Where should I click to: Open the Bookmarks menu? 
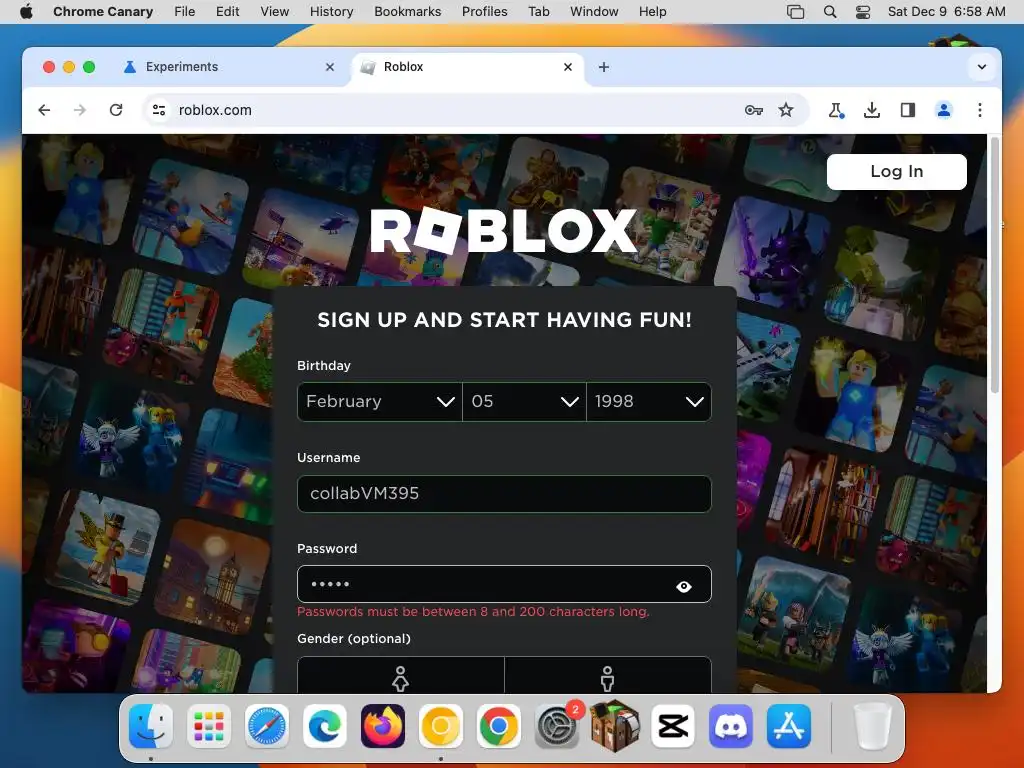click(408, 11)
